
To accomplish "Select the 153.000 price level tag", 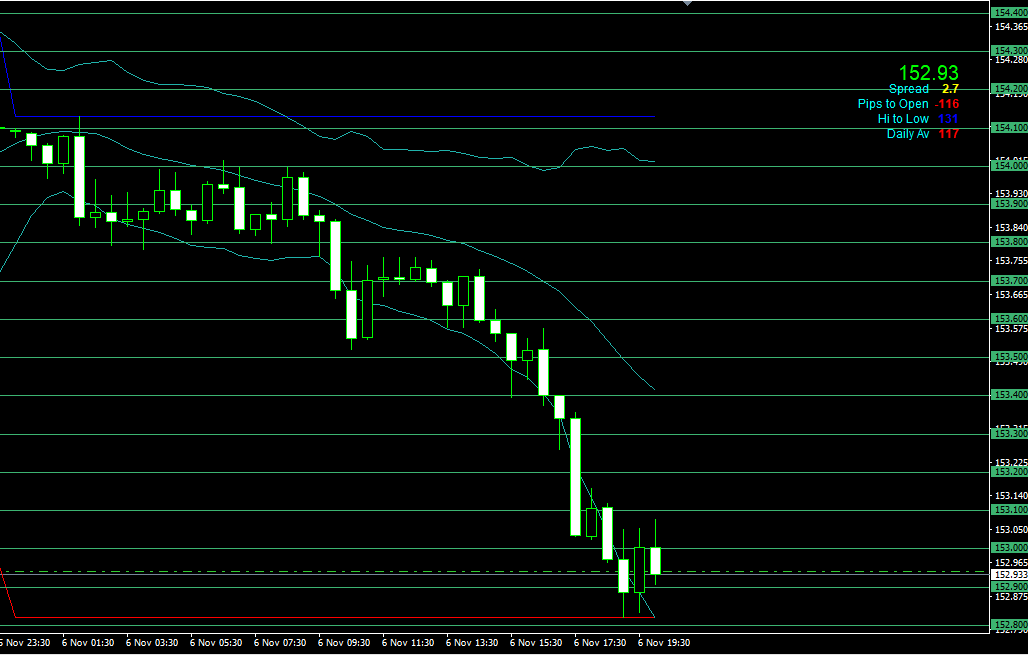I will point(1008,548).
